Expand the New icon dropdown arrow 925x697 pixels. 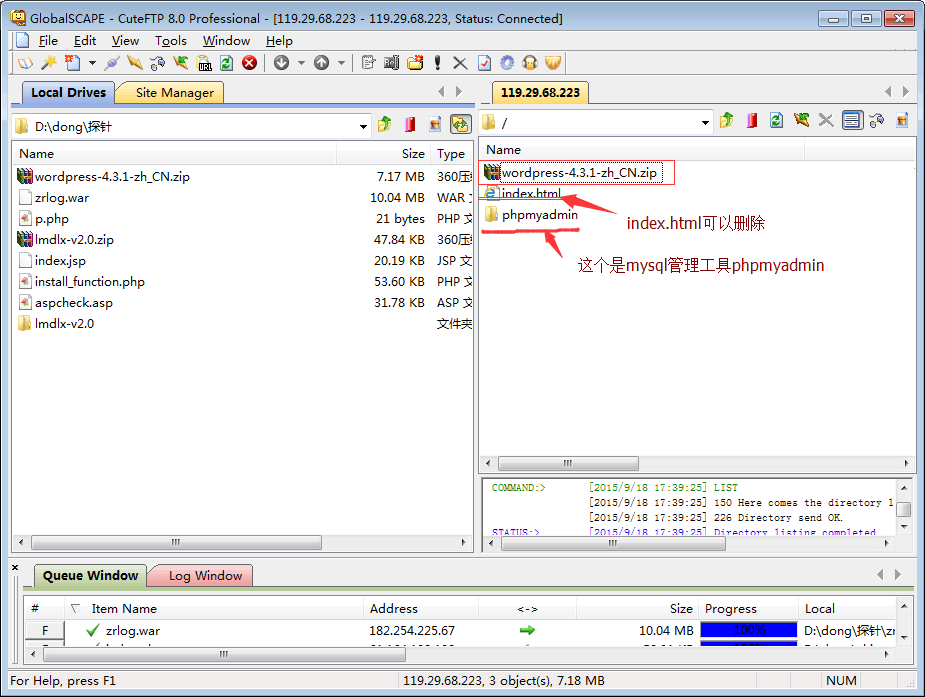92,63
